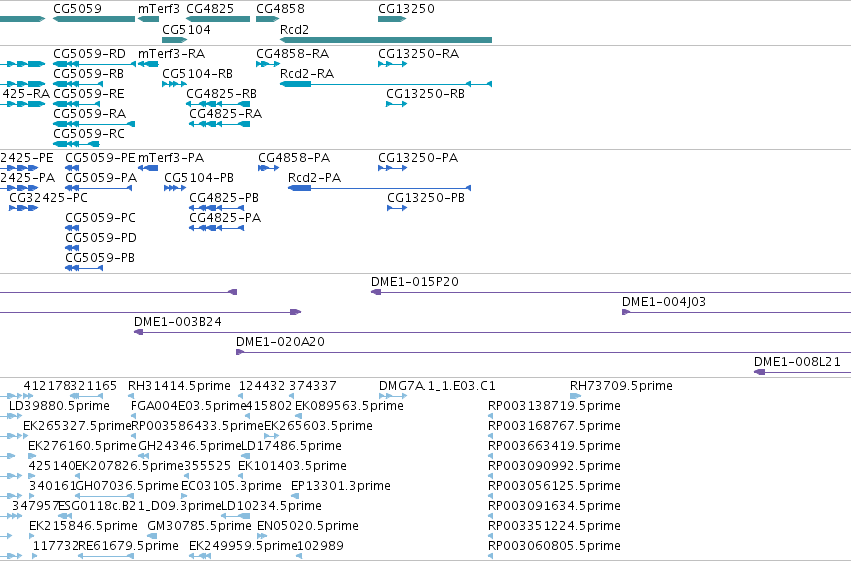The height and width of the screenshot is (561, 851).
Task: Click the CG5104 gene label
Action: [x=186, y=29]
